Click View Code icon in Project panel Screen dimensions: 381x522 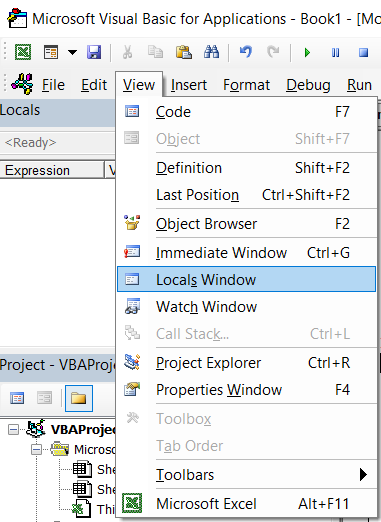[x=17, y=398]
